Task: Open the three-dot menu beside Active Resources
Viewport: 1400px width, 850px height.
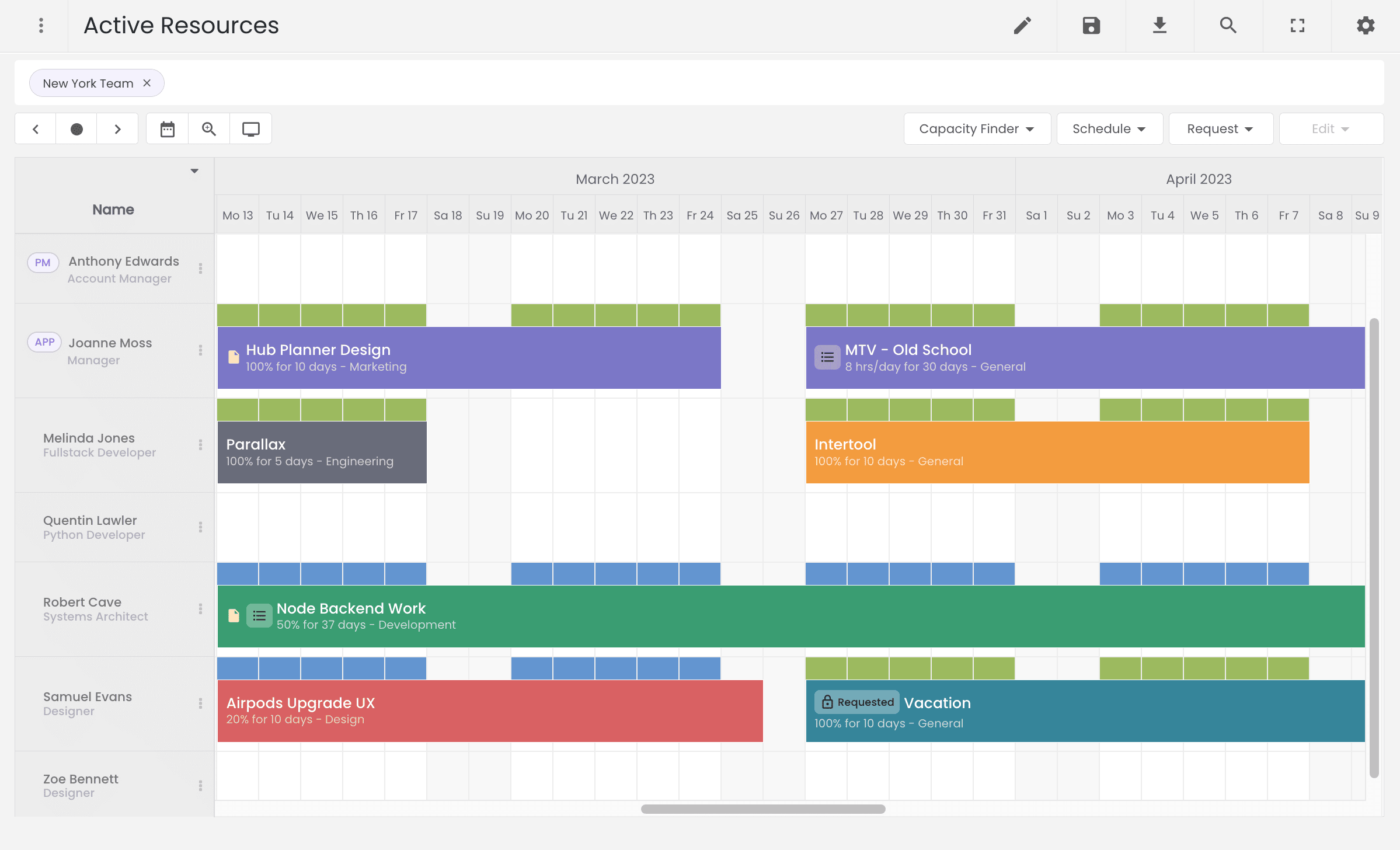Action: click(41, 26)
